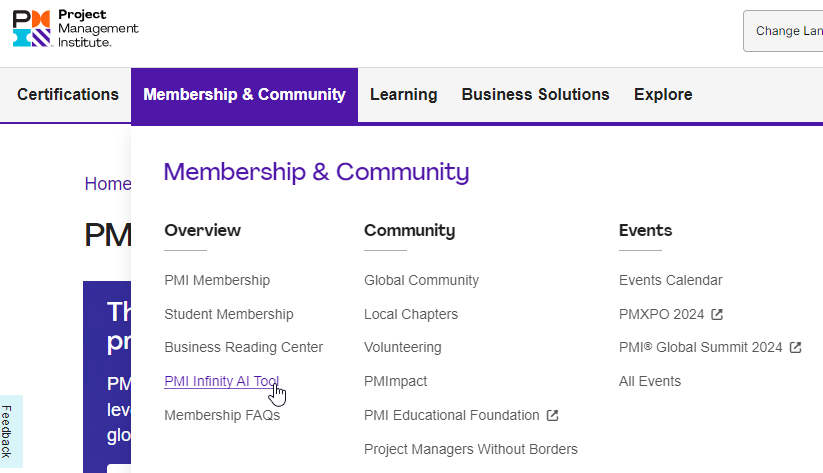This screenshot has width=823, height=473.
Task: Click external link icon beside PMI Global Summit 2024
Action: pos(795,348)
